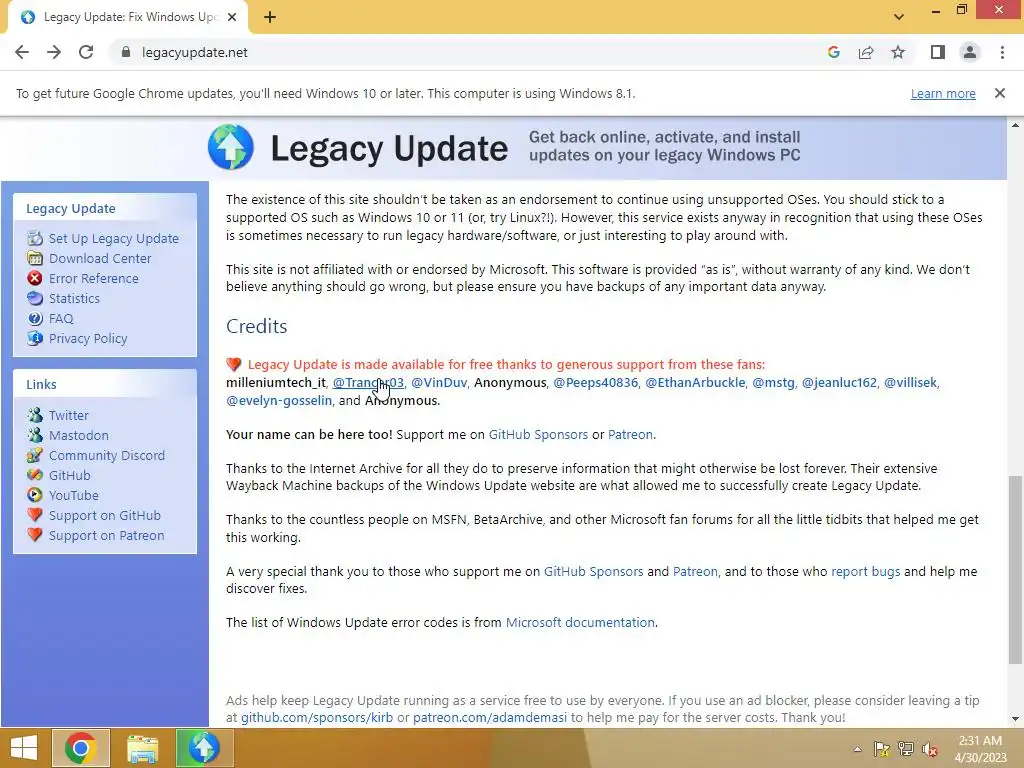Image resolution: width=1024 pixels, height=768 pixels.
Task: Share this page via share icon
Action: pos(866,52)
